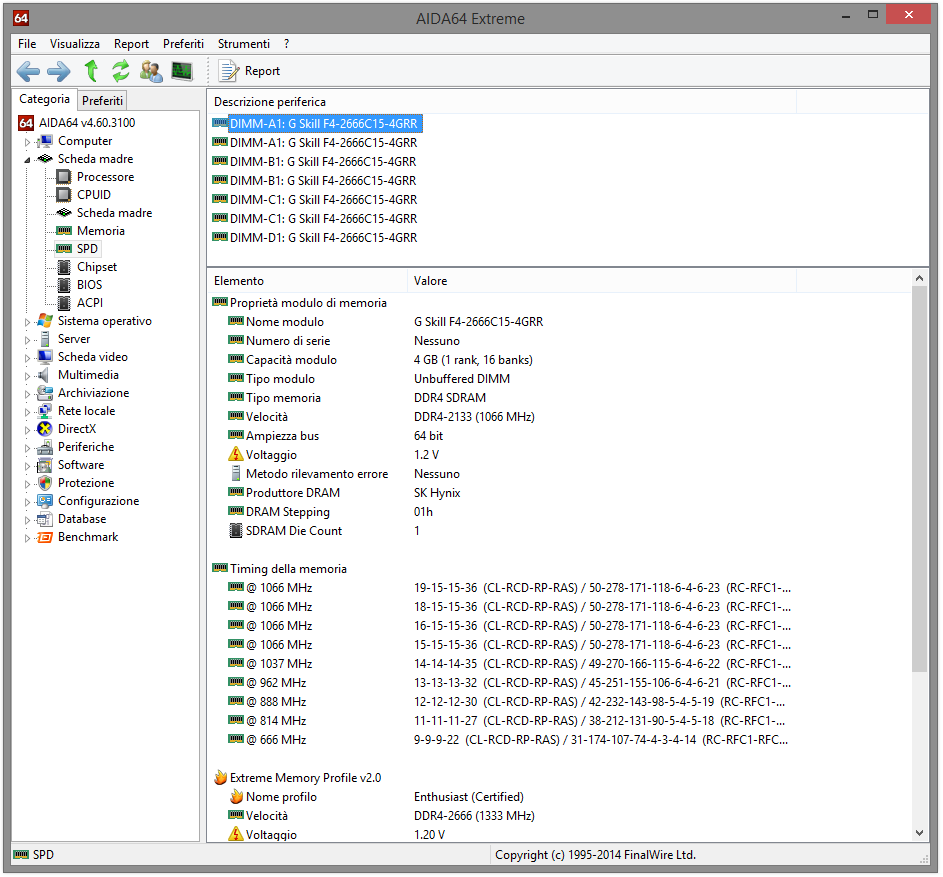Expand the Server tree node
Viewport: 943px width, 877px height.
coord(26,340)
